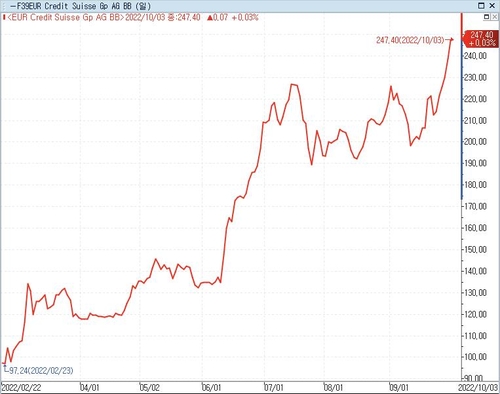Image resolution: width=500 pixels, height=394 pixels.
Task: Click the 140.00 price axis label
Action: (x=475, y=271)
